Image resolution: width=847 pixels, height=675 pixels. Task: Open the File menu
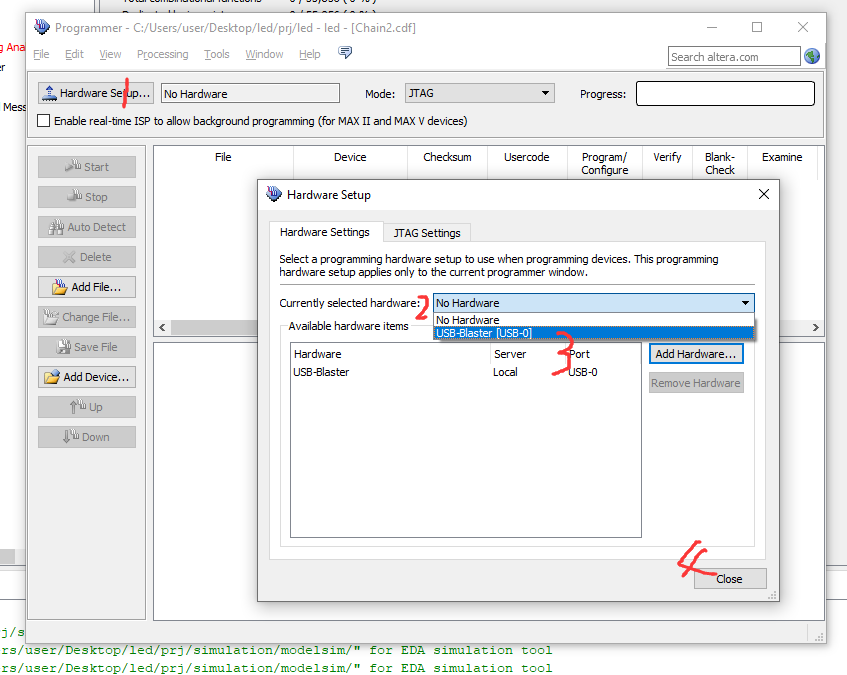[41, 54]
